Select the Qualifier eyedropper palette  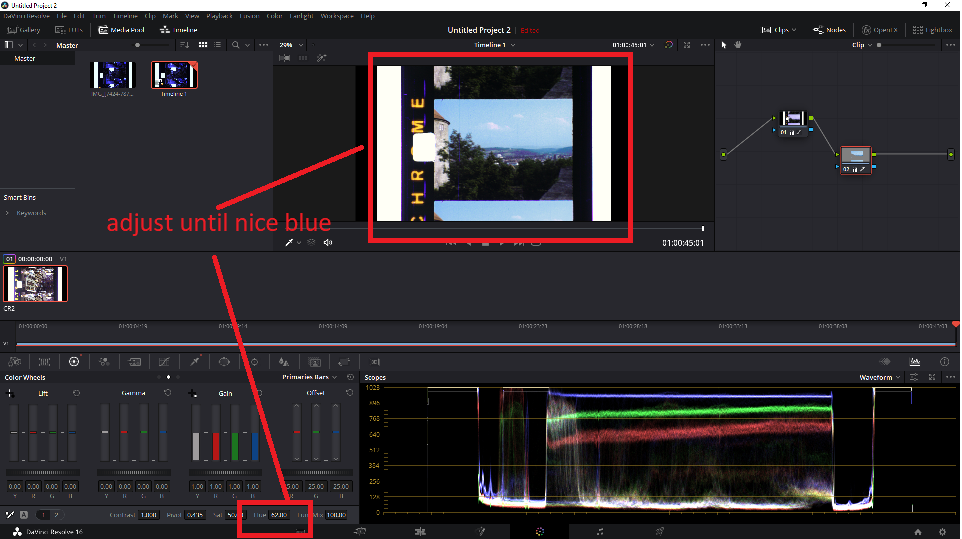[x=194, y=362]
